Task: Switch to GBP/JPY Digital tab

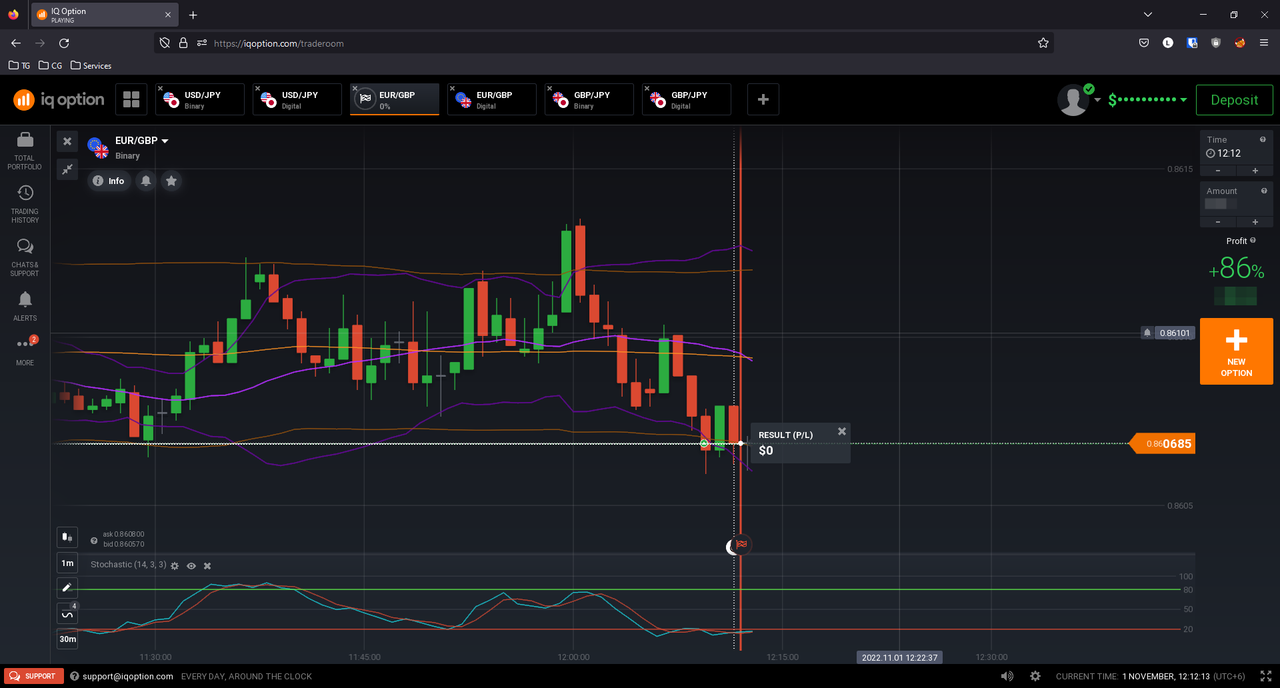Action: click(687, 100)
